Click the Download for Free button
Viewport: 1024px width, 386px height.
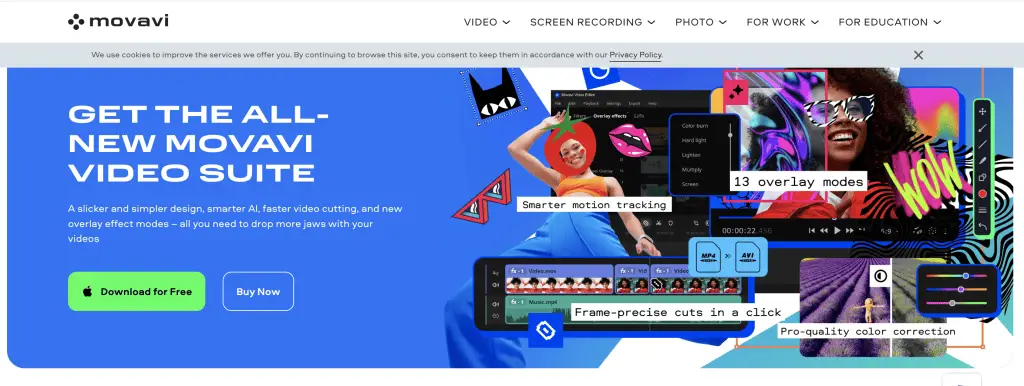136,291
